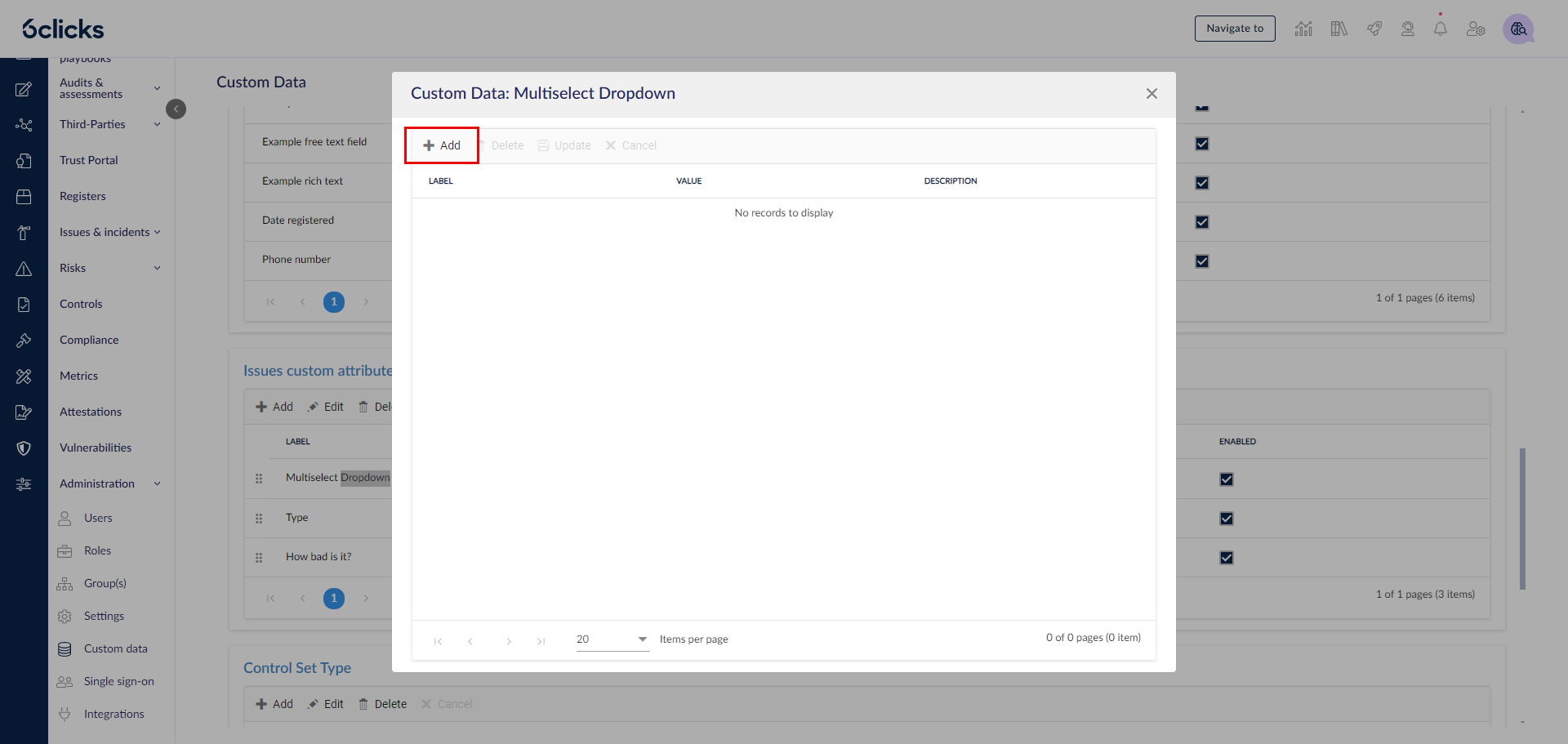Open Single sign-on from the sidebar
The image size is (1568, 744).
point(118,681)
